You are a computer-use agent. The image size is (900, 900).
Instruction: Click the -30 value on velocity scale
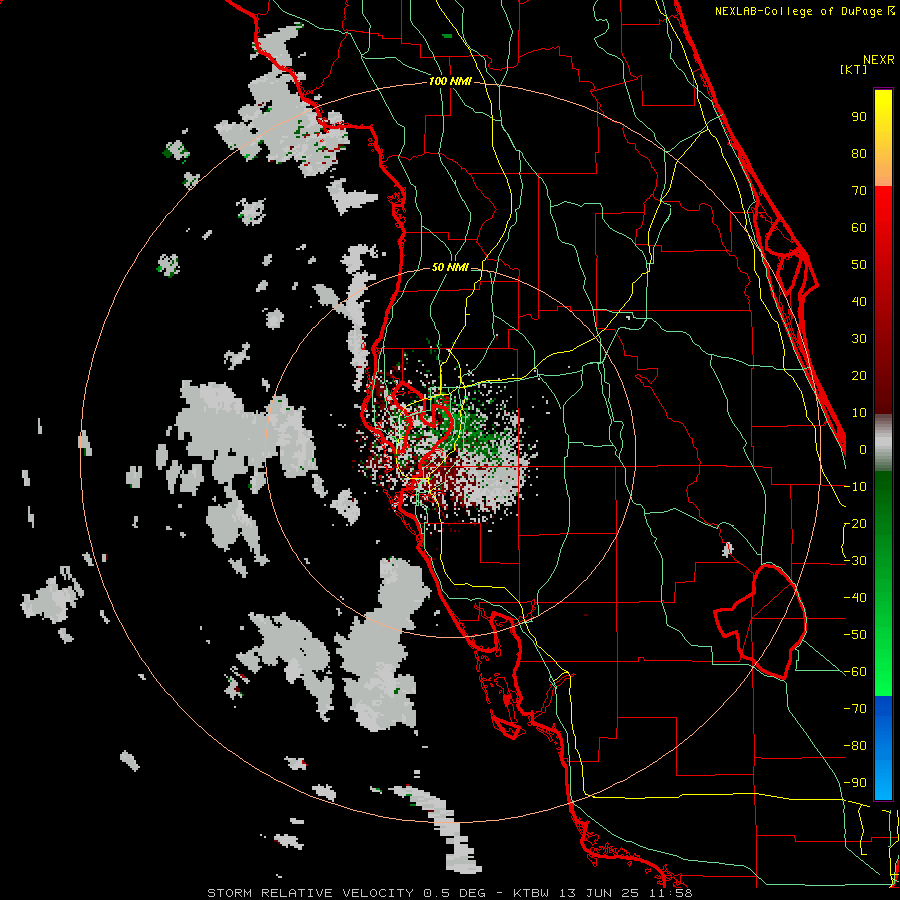coord(855,561)
